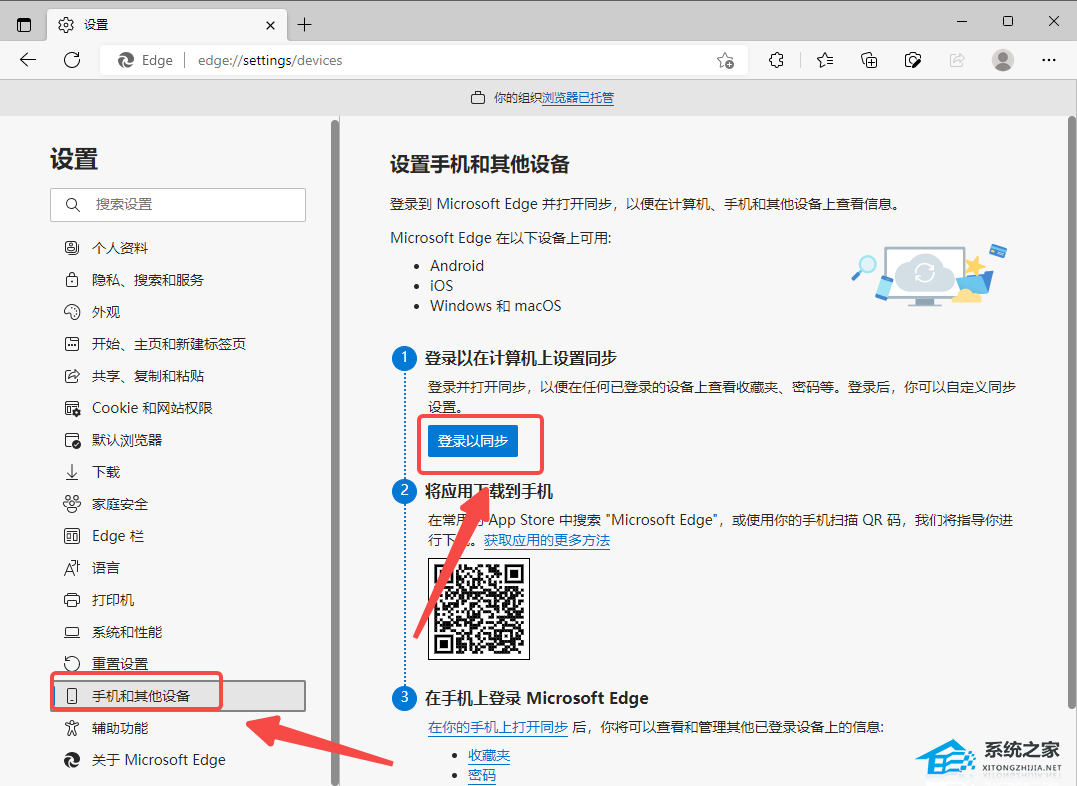Screen dimensions: 1077x786
Task: Open tab actions menu icon
Action: [x=24, y=24]
